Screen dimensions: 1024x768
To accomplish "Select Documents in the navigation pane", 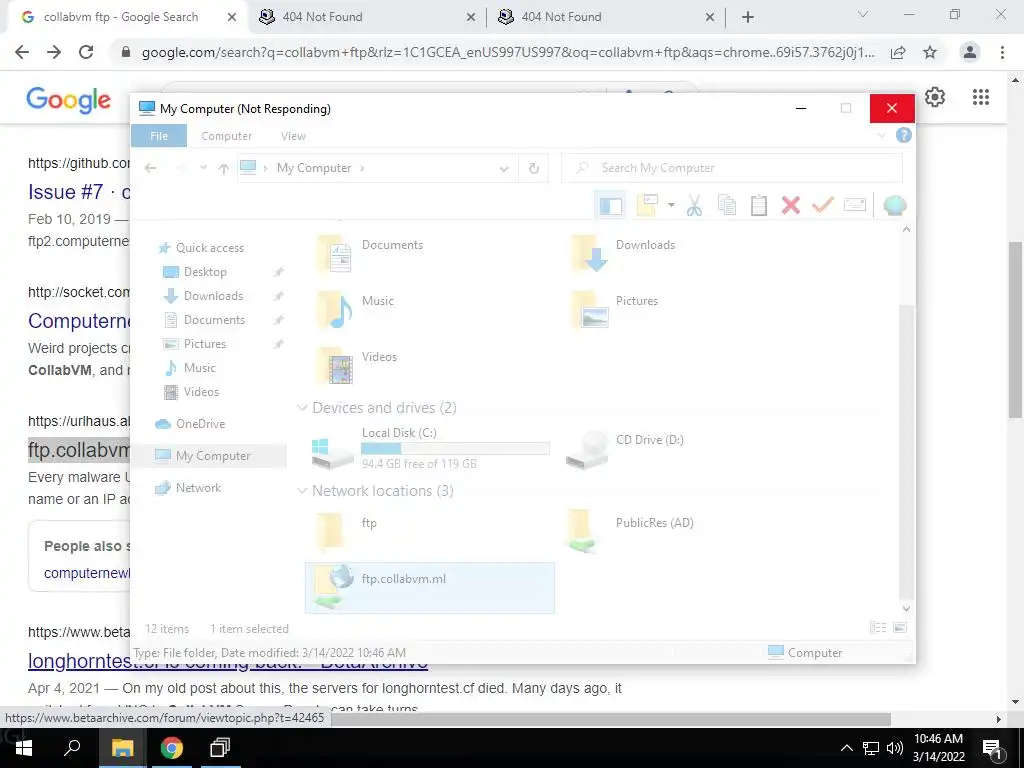I will pyautogui.click(x=214, y=320).
